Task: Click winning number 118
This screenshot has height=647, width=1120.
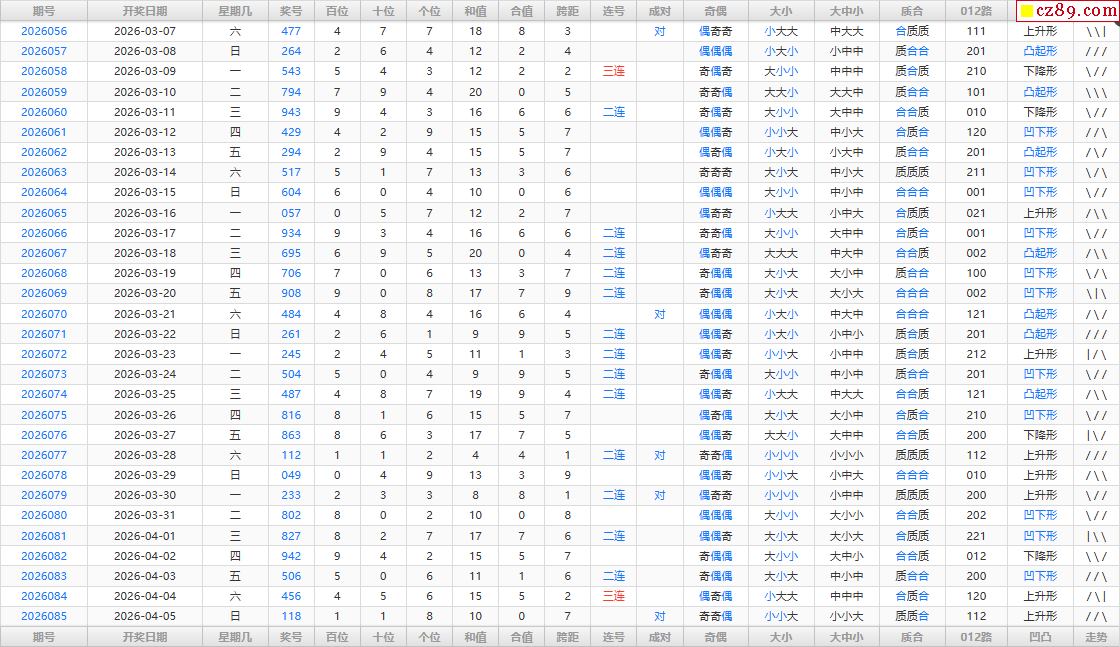Action: click(x=291, y=616)
